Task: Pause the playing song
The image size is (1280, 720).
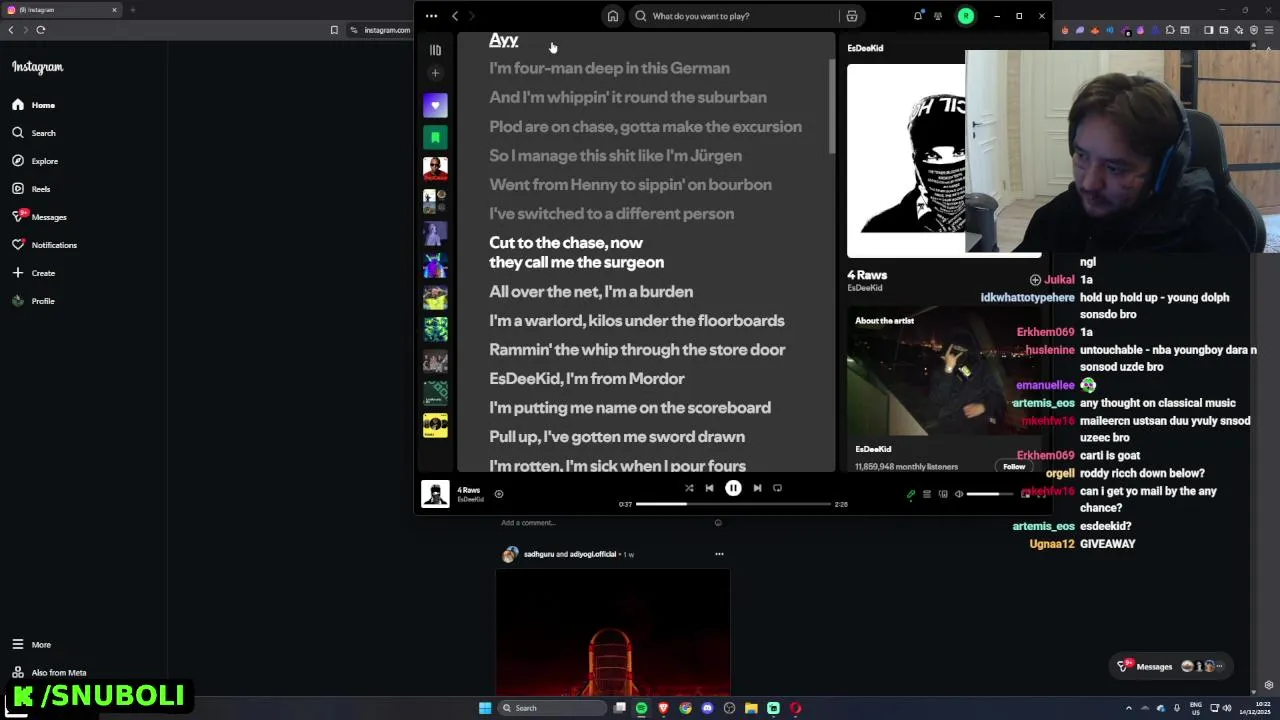Action: [733, 488]
